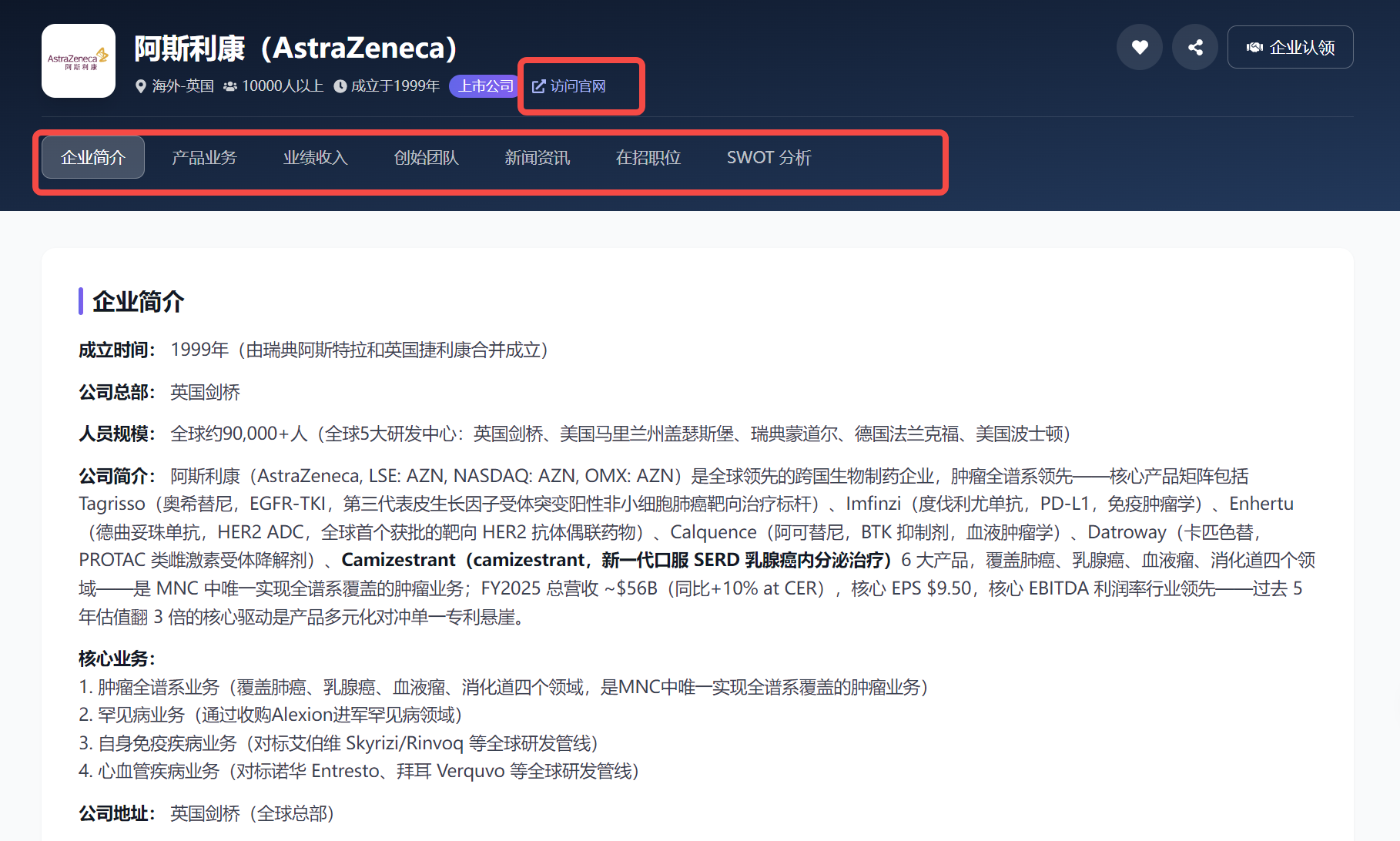Click the 公司简介 label
This screenshot has width=1400, height=841.
(x=116, y=477)
